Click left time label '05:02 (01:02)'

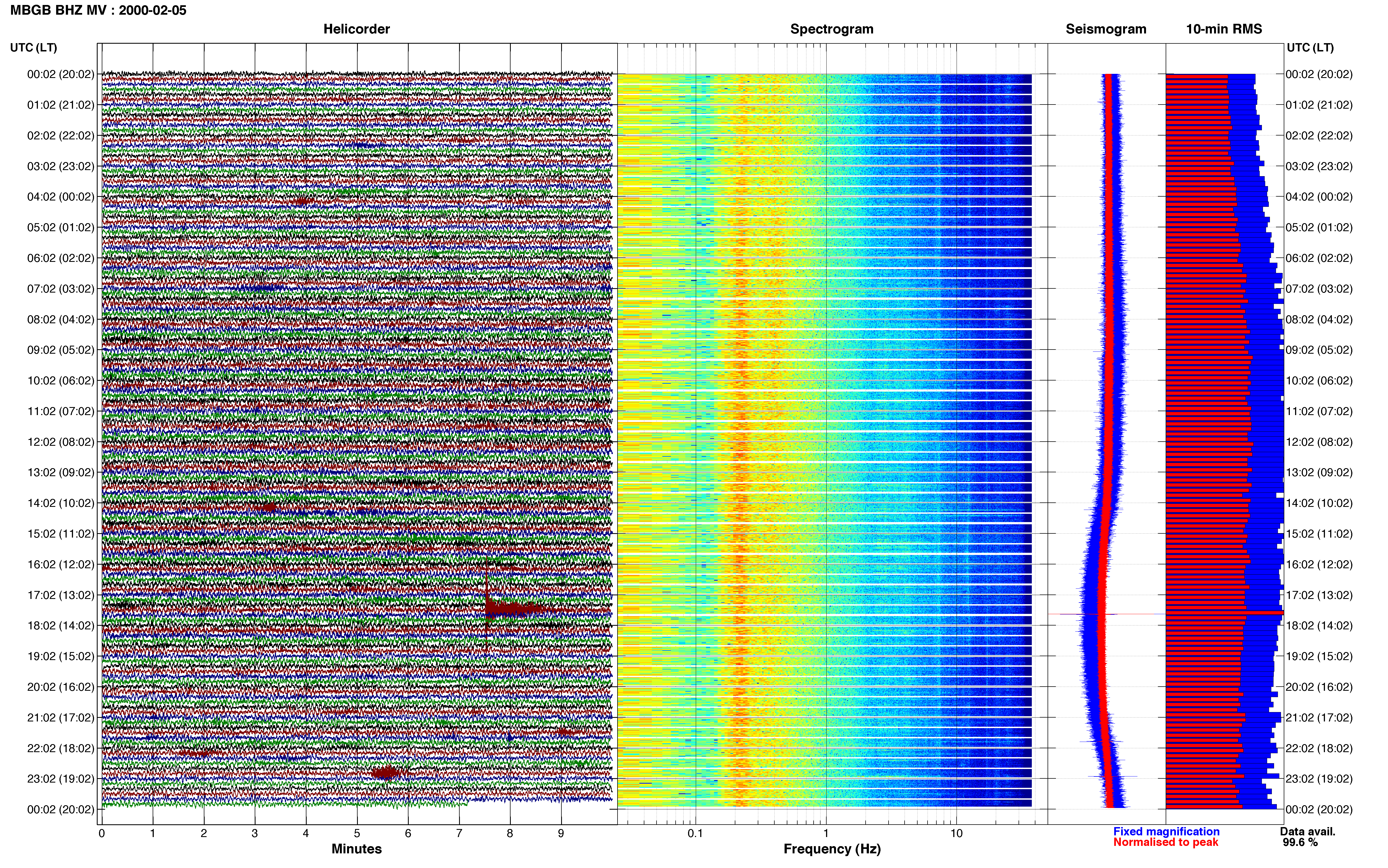click(x=61, y=227)
